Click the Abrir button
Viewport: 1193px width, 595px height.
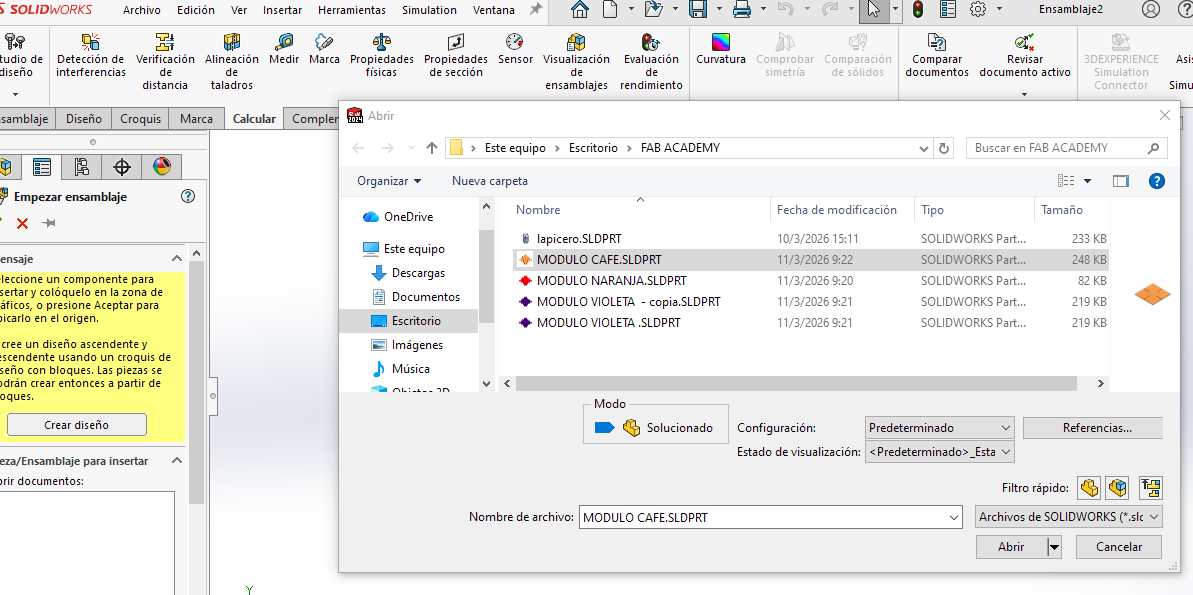click(x=1011, y=546)
